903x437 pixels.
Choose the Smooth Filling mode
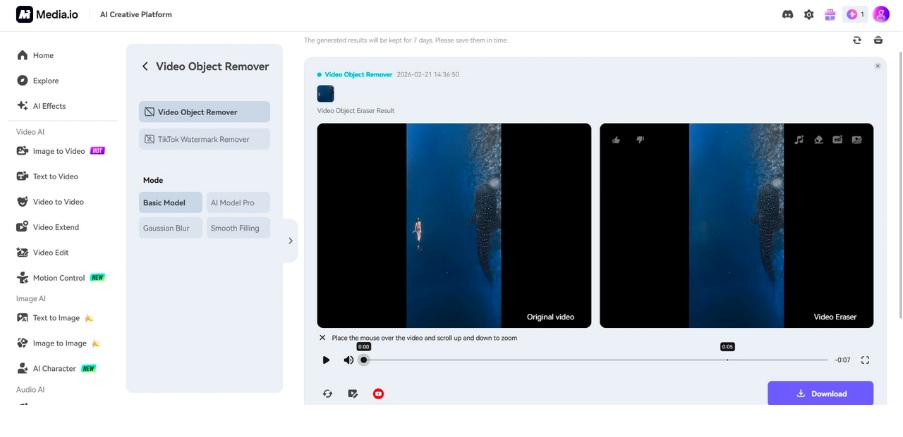(238, 228)
